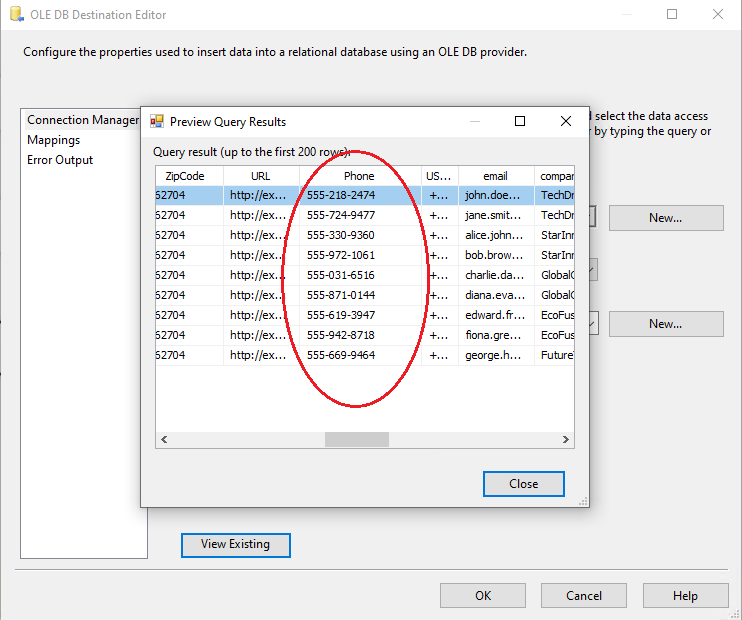Maximize the OLE DB Destination Editor window
This screenshot has width=742, height=620.
click(x=672, y=15)
